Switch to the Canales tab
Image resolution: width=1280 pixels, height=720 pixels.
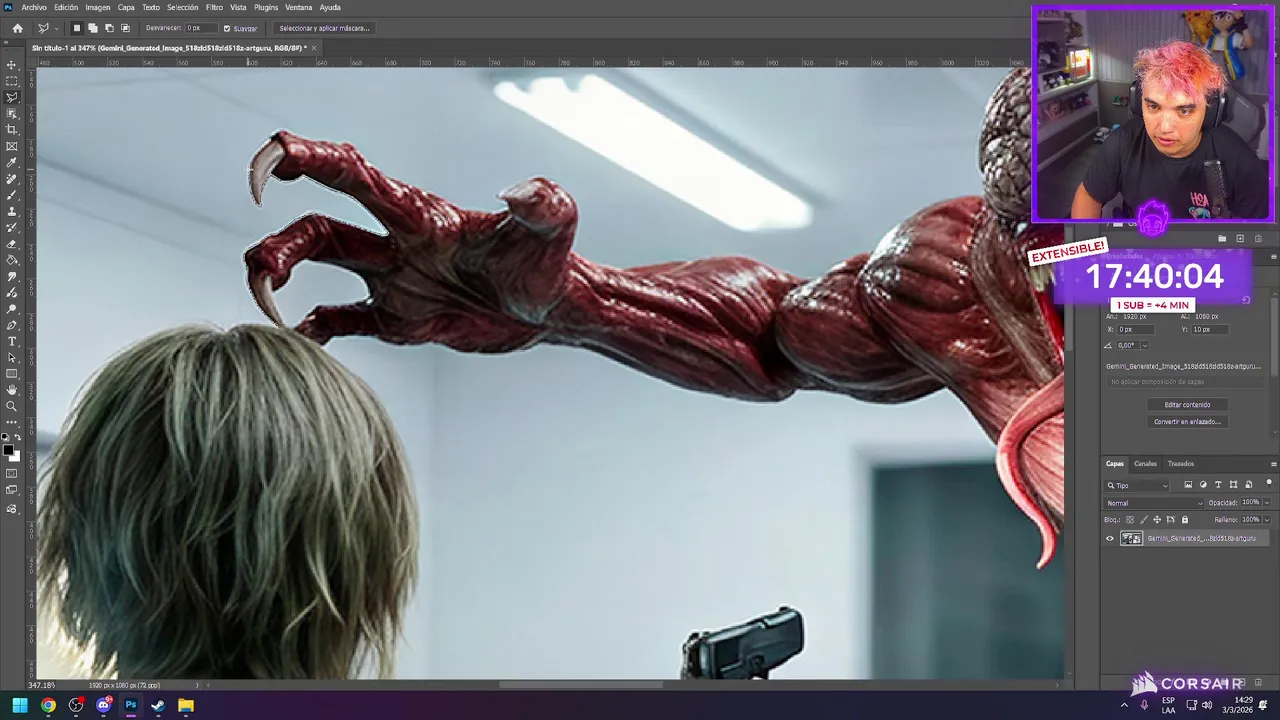[x=1145, y=464]
